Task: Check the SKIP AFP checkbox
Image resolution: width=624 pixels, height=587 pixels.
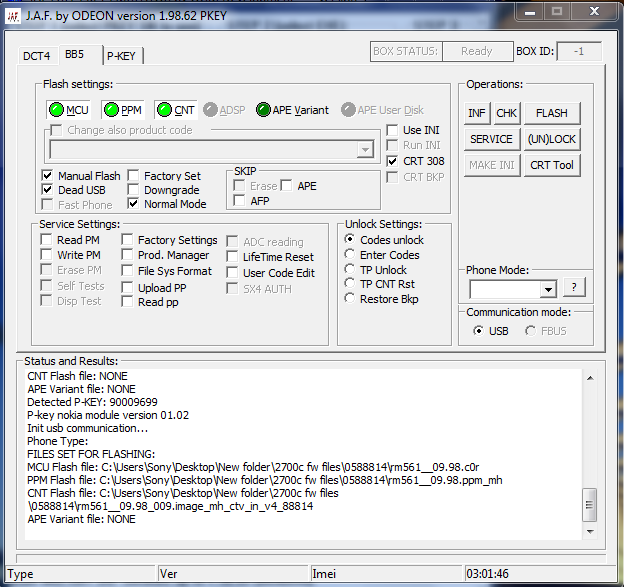Action: 239,200
